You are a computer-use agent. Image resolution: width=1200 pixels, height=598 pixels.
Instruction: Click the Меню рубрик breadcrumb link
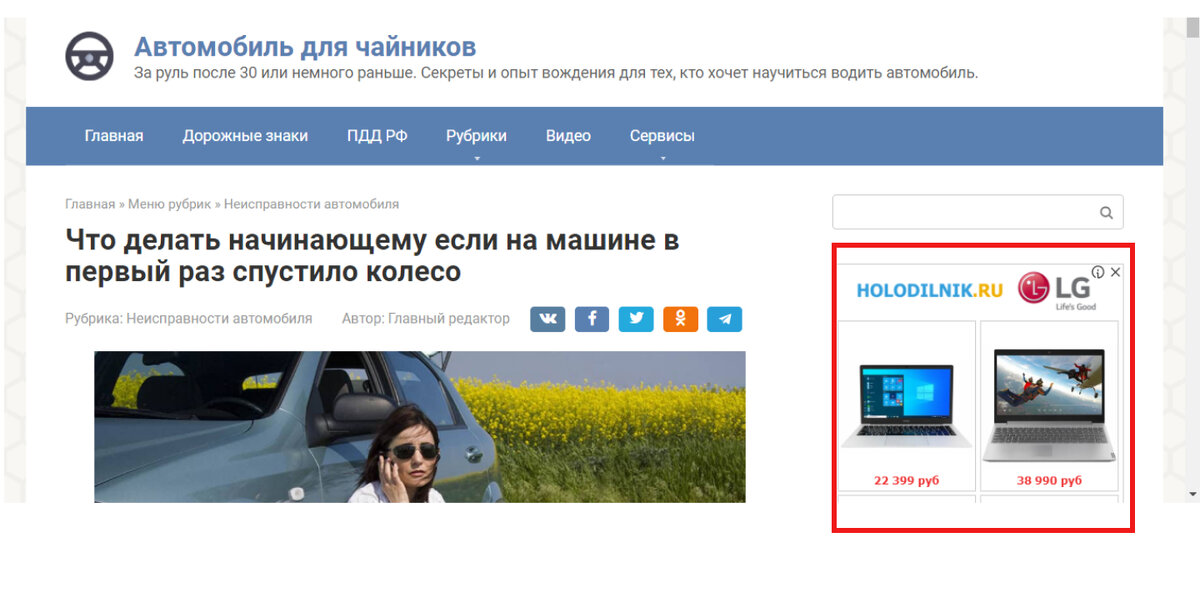pyautogui.click(x=169, y=204)
